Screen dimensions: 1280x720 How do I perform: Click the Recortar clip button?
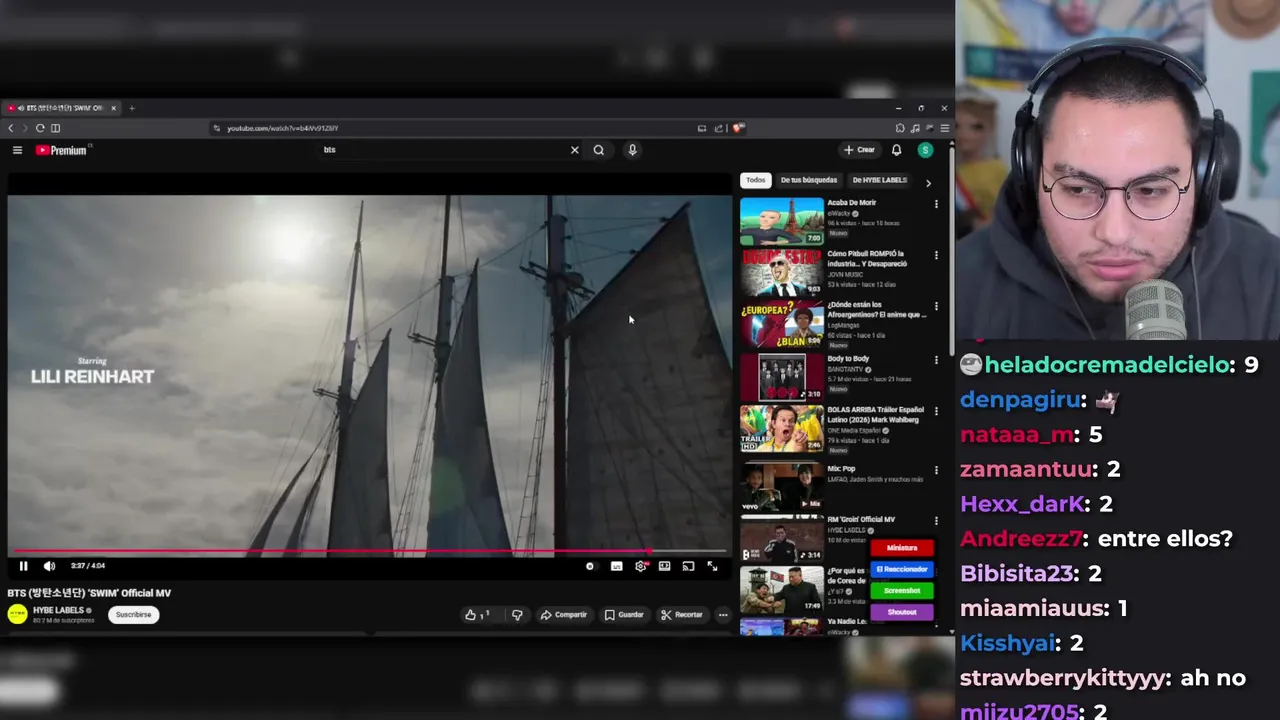tap(682, 615)
